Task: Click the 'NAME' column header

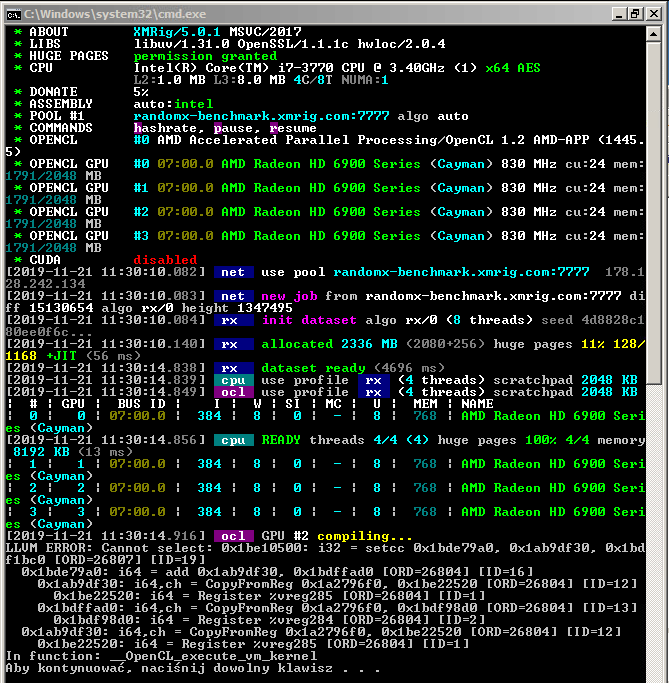Action: (477, 404)
